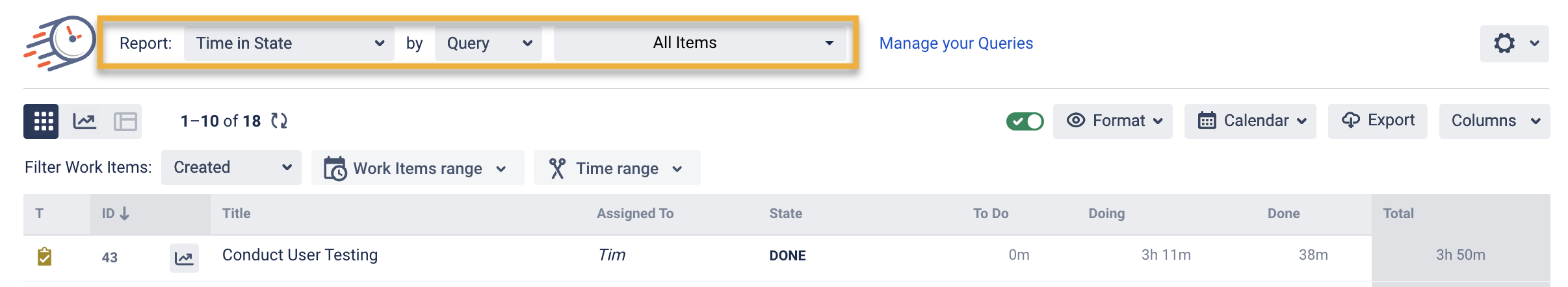The width and height of the screenshot is (1568, 287).
Task: Open the settings gear menu
Action: coord(1514,44)
